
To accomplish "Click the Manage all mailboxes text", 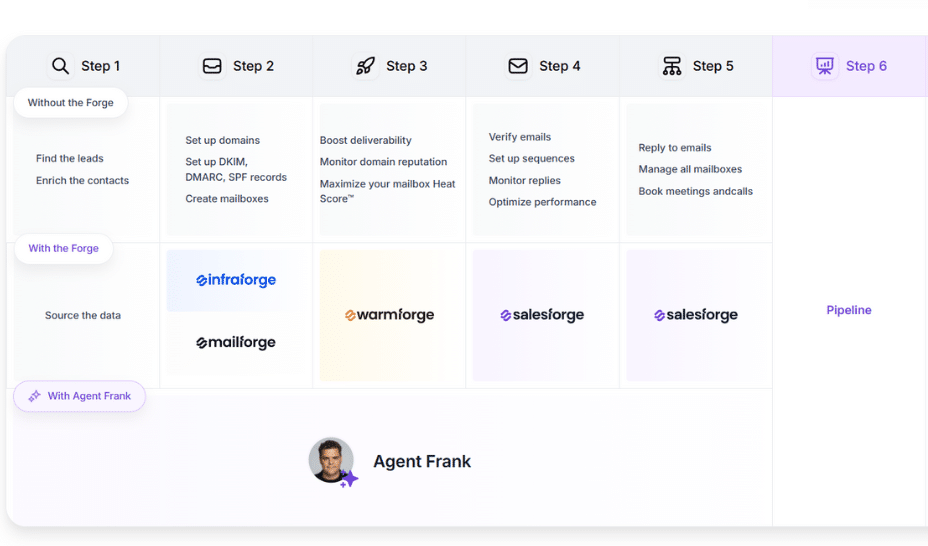I will click(690, 169).
